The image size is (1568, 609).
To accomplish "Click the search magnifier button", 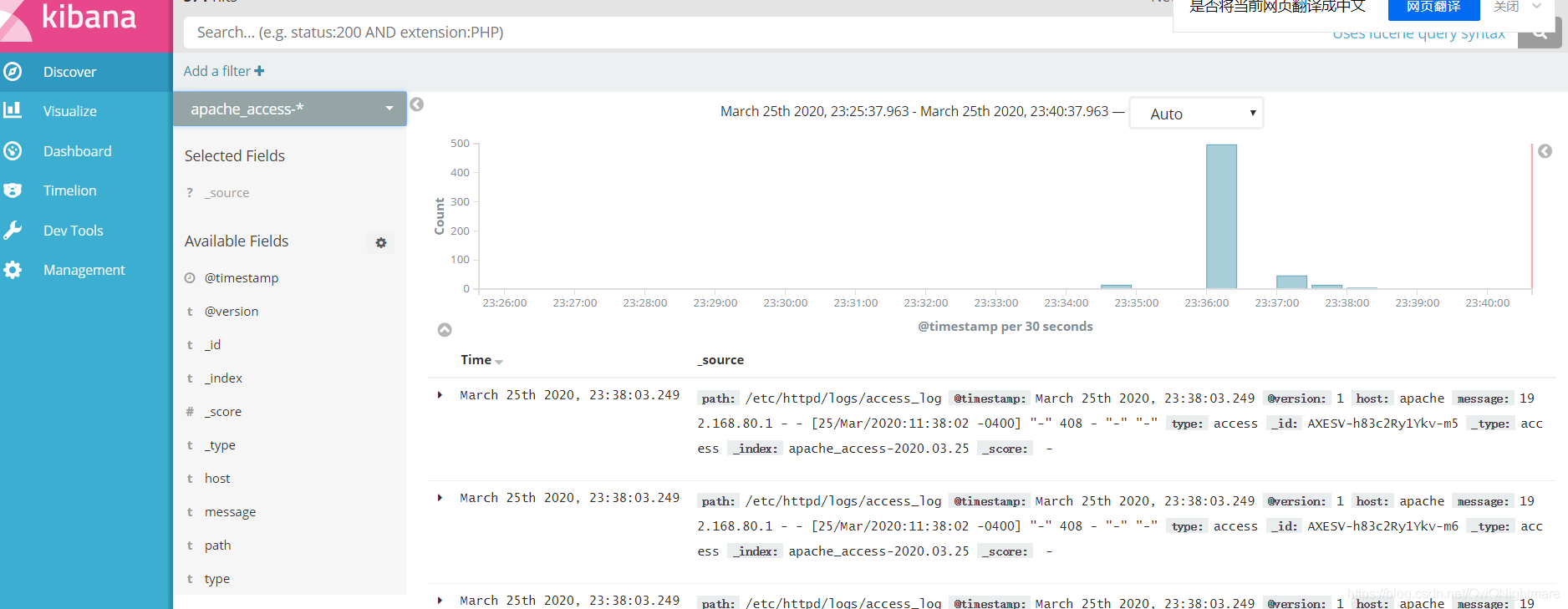I will tap(1539, 33).
